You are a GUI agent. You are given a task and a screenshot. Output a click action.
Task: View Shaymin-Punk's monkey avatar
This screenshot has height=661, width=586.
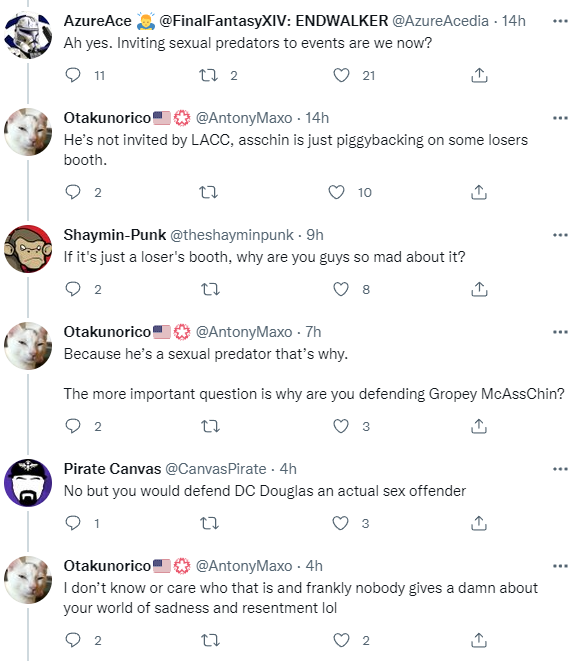click(x=28, y=249)
